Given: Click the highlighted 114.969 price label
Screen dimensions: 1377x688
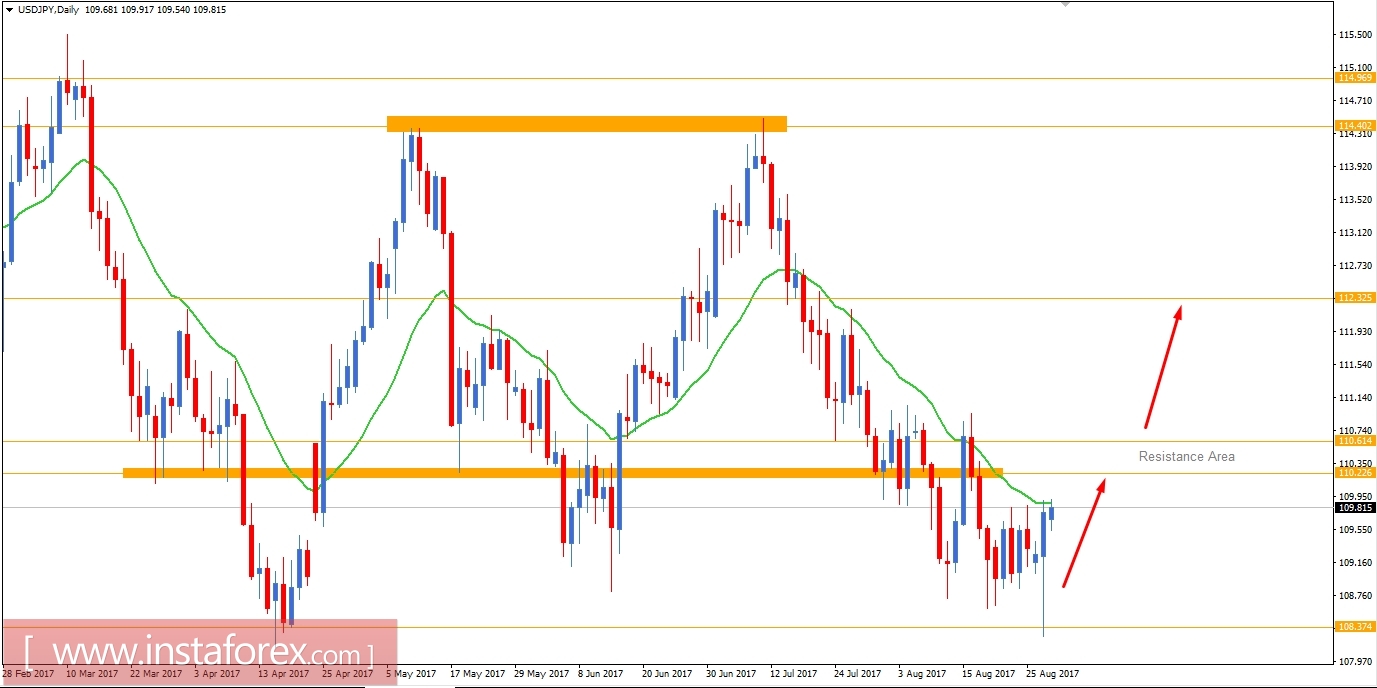Looking at the screenshot, I should click(1357, 77).
